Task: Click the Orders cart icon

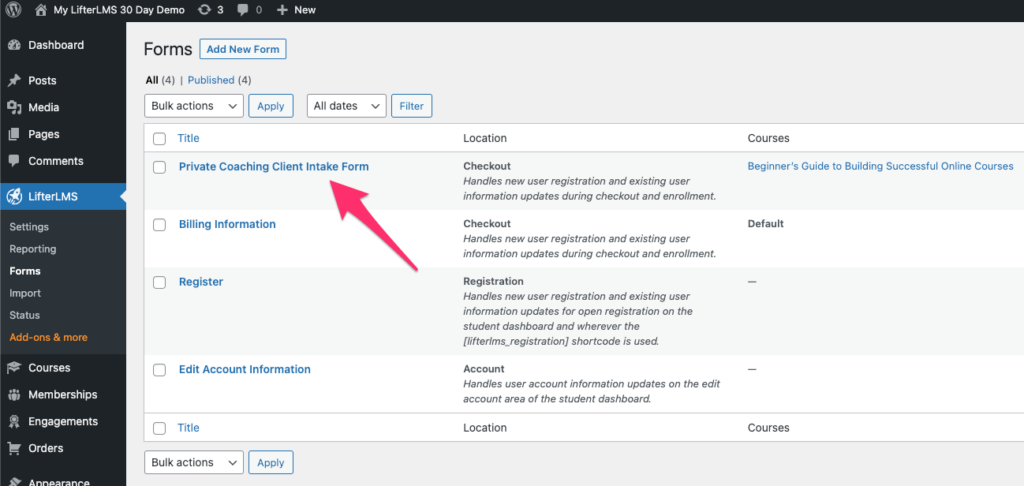Action: pos(14,449)
